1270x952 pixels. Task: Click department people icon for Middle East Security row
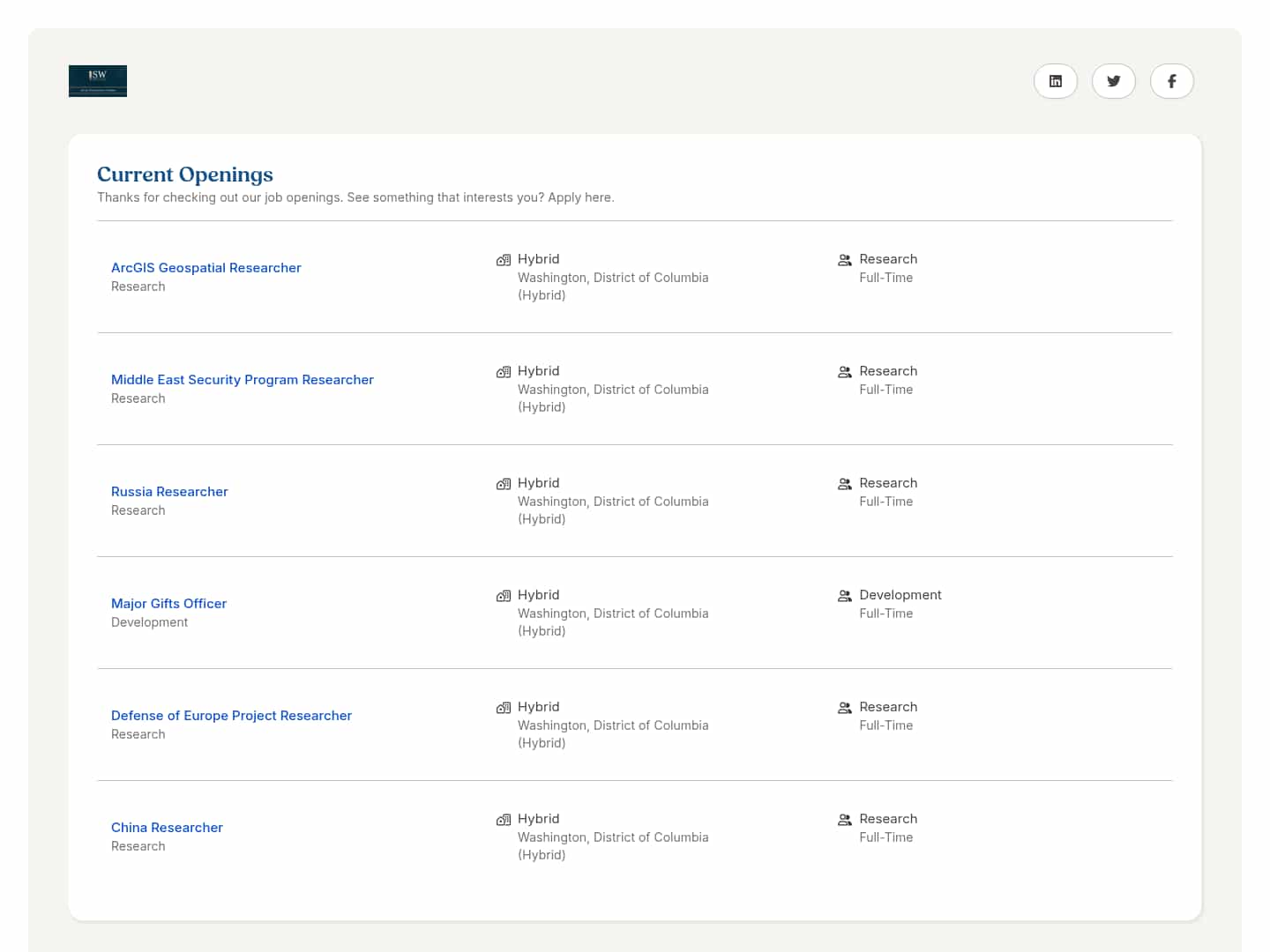click(x=844, y=372)
